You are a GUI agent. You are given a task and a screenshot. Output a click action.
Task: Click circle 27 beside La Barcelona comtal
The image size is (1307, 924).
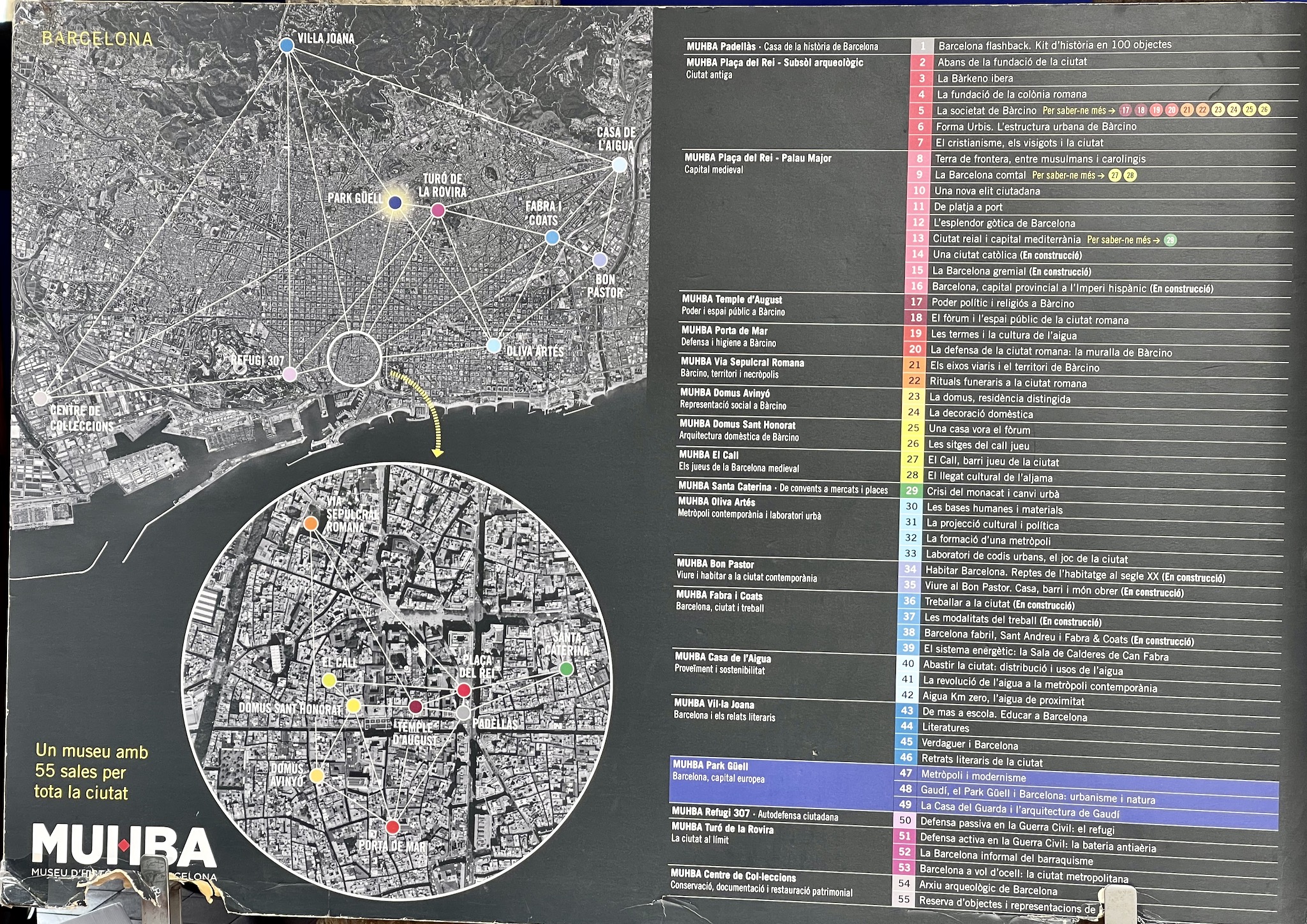[1114, 175]
